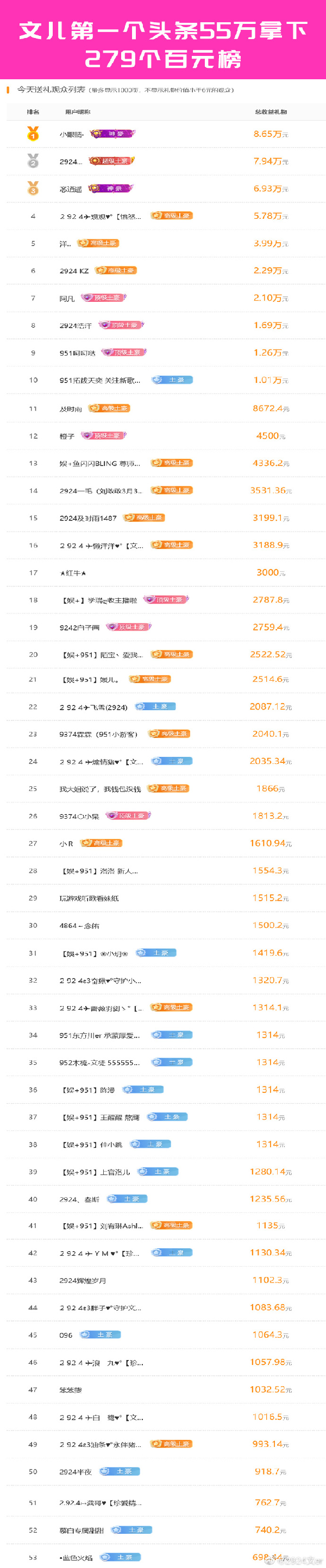This screenshot has width=326, height=1568.
Task: Click the 8.65万元 gift total of rank 1
Action: point(271,134)
